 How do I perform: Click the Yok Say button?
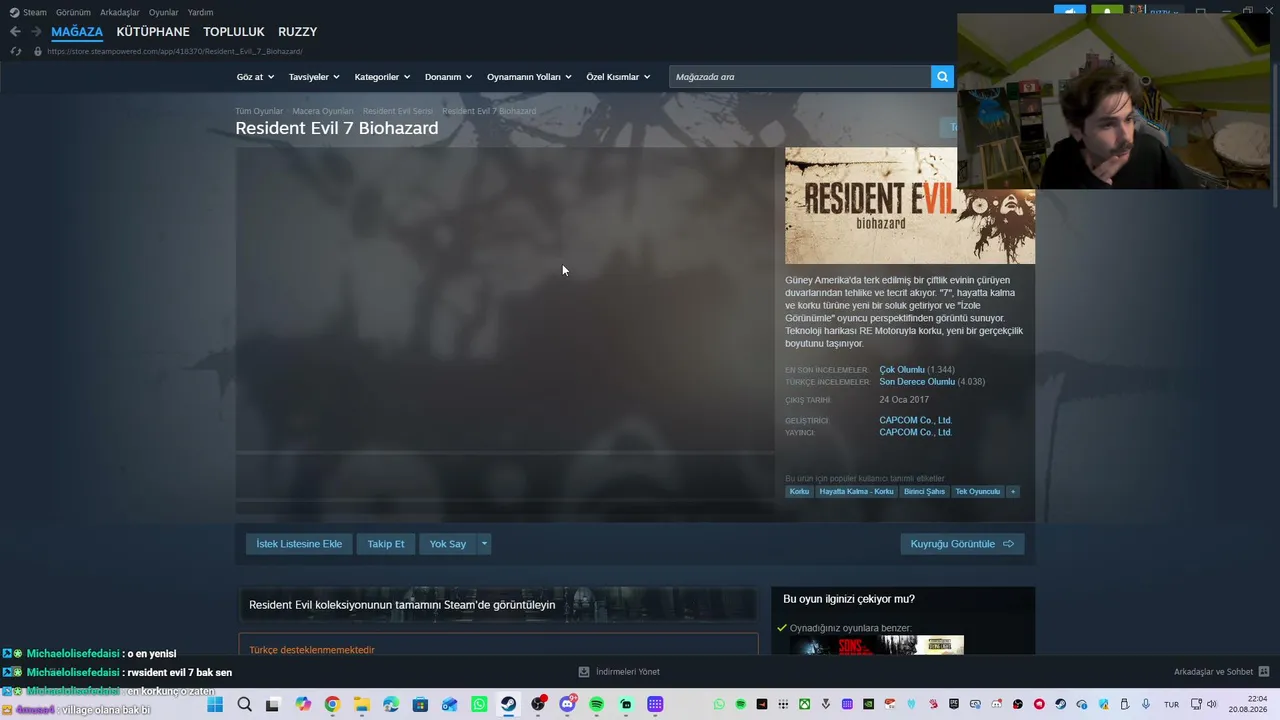448,544
